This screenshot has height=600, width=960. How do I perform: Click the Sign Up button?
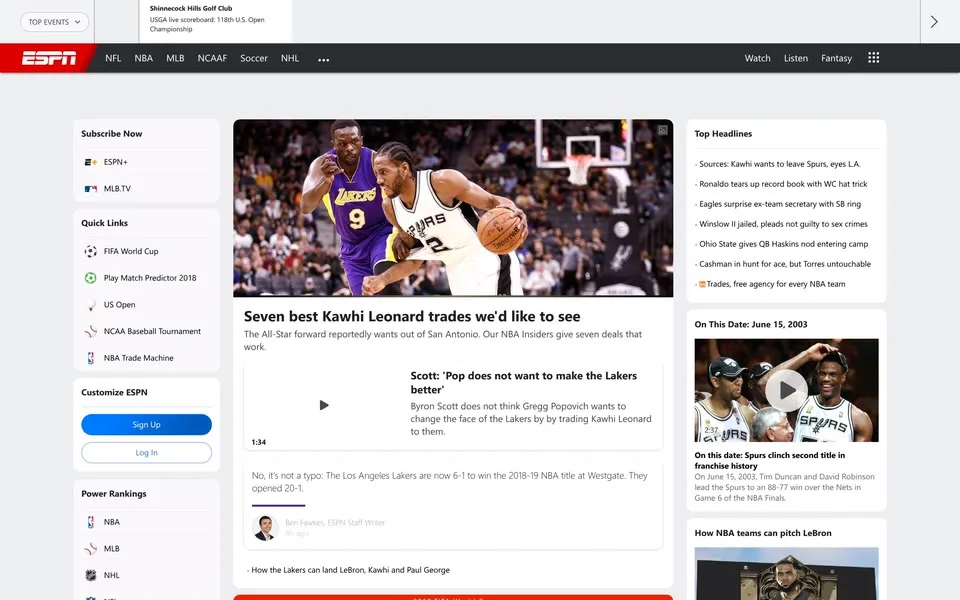(146, 424)
